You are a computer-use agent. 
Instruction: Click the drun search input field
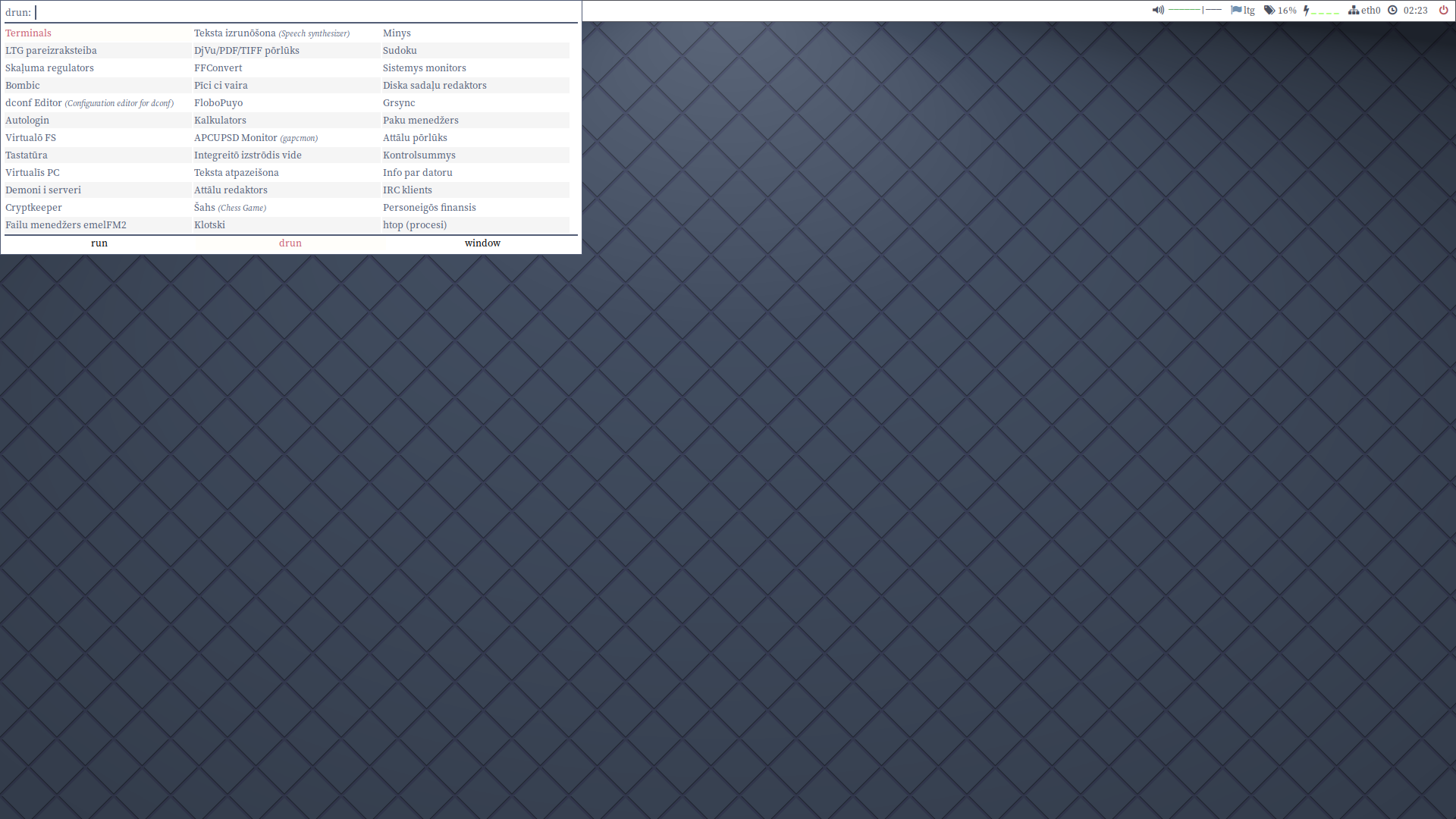306,12
